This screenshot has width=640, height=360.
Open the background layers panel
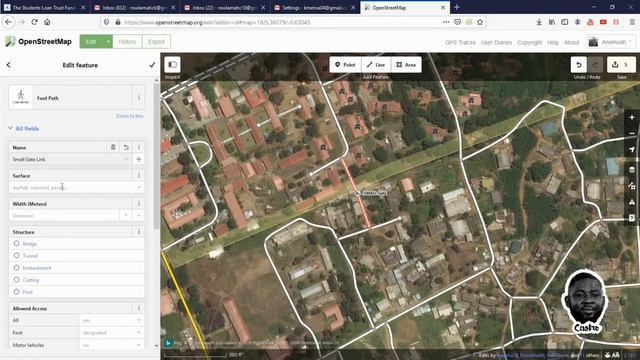coord(632,170)
